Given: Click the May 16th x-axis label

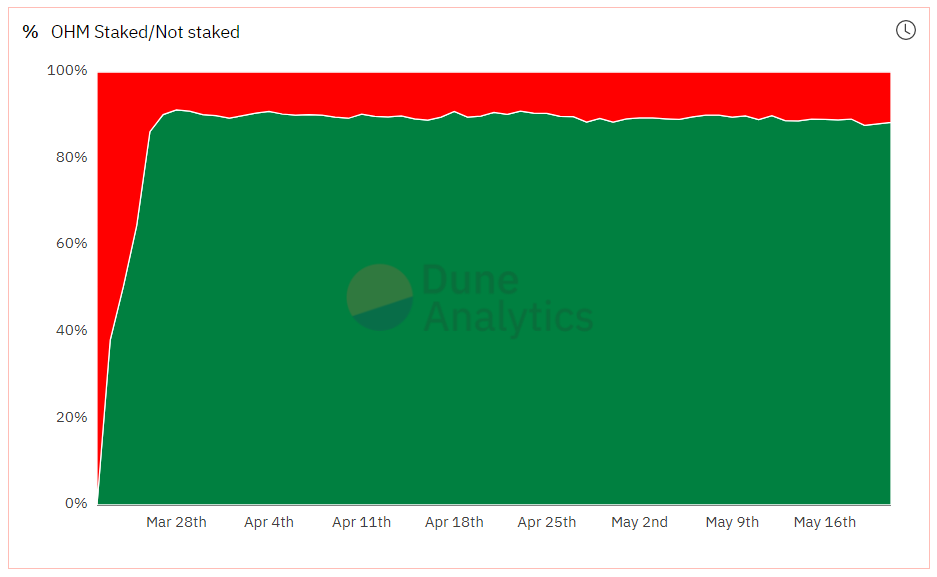Looking at the screenshot, I should point(825,522).
